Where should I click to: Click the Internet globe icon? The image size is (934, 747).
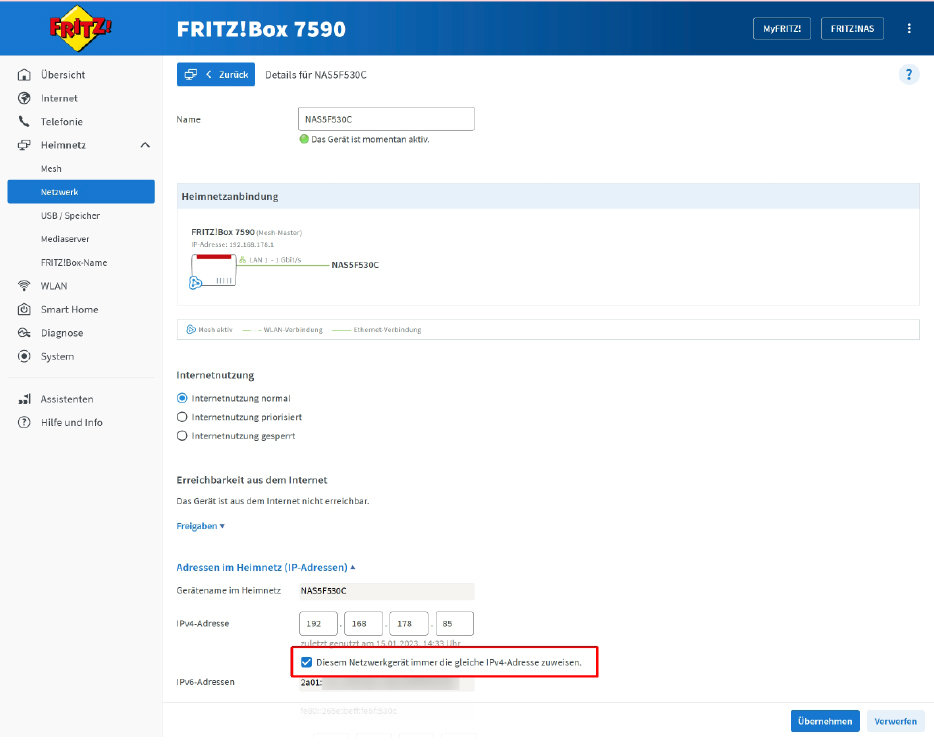point(24,98)
